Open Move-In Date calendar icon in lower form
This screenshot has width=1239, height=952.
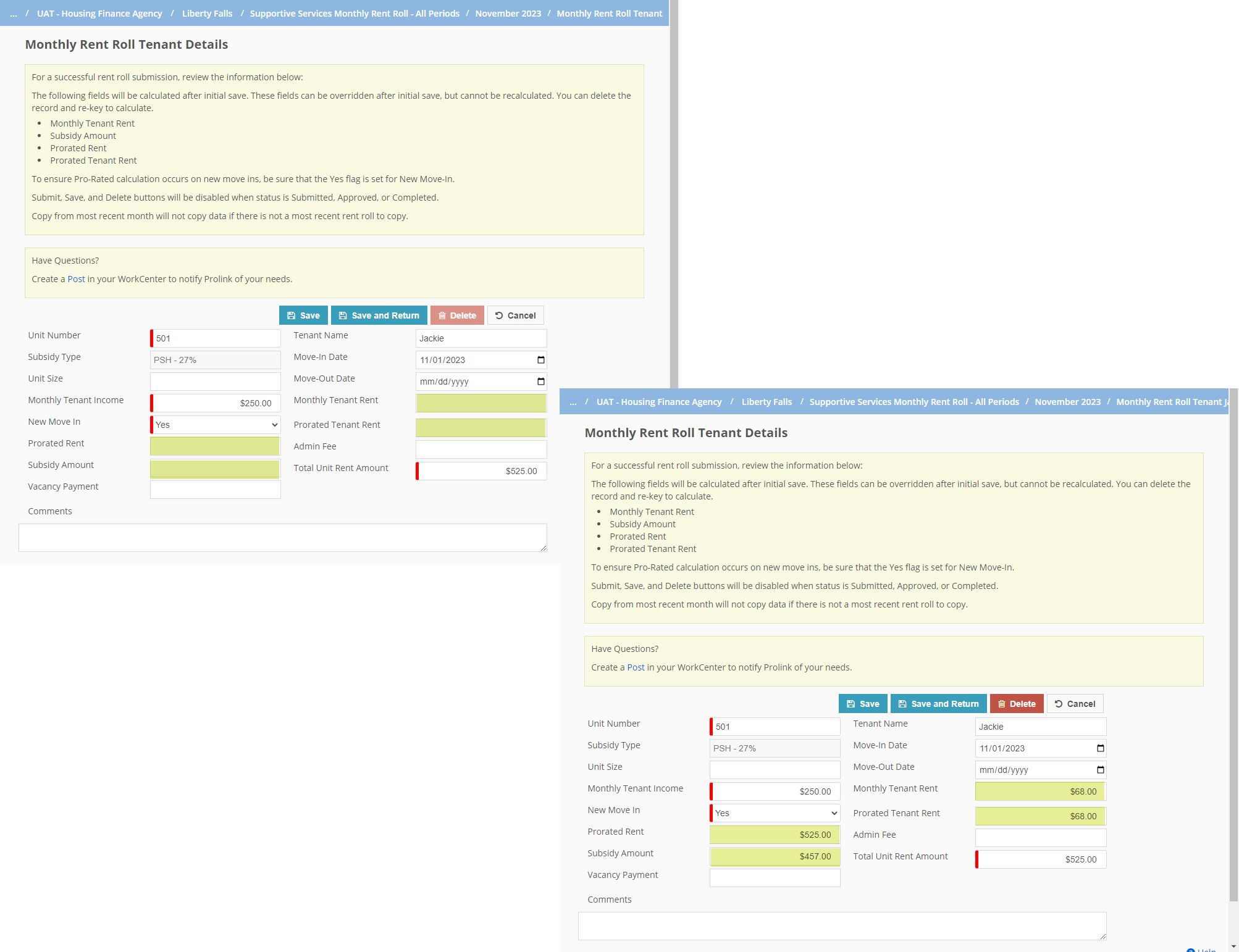coord(1100,748)
